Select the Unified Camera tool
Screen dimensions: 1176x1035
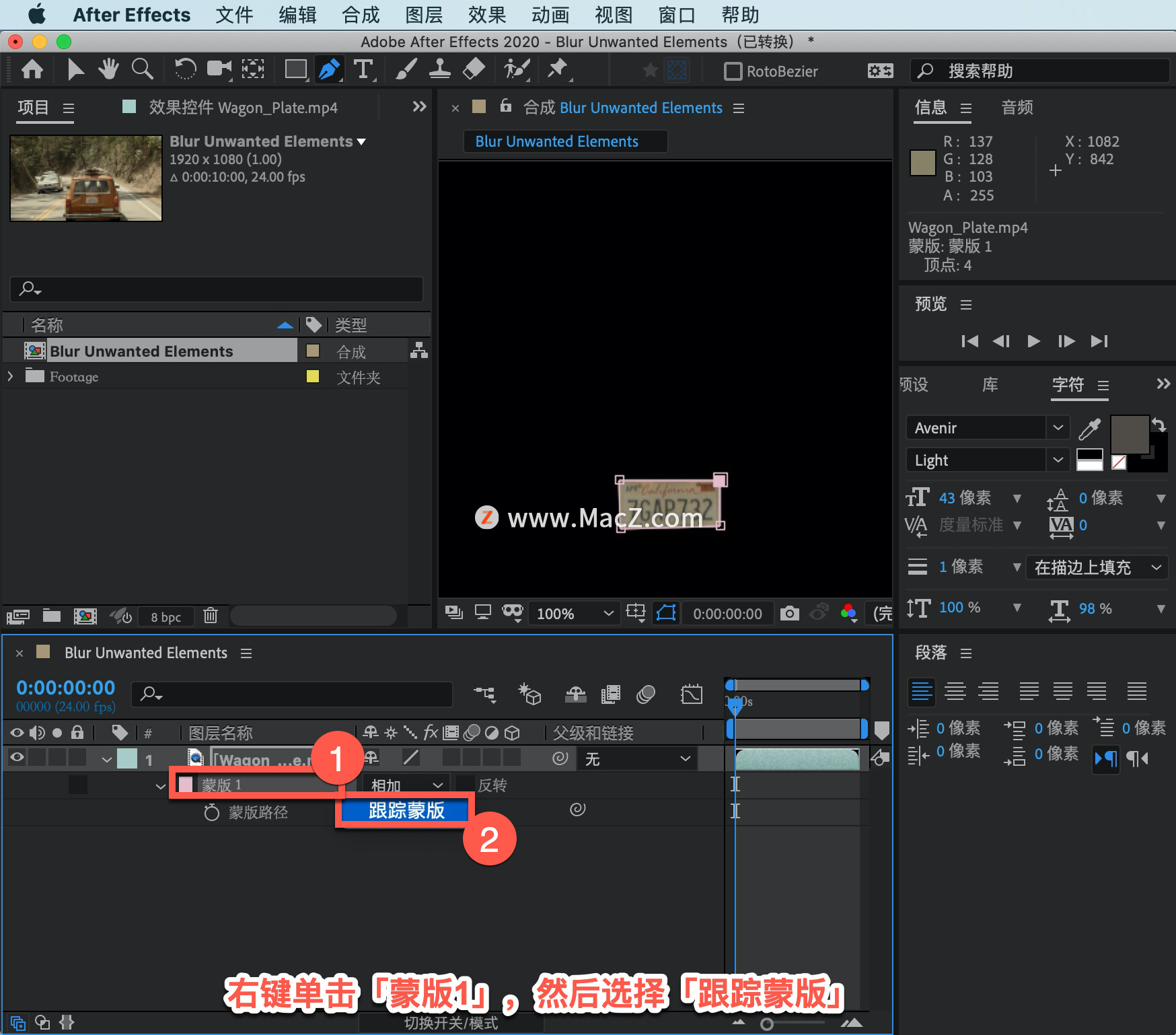pos(219,69)
